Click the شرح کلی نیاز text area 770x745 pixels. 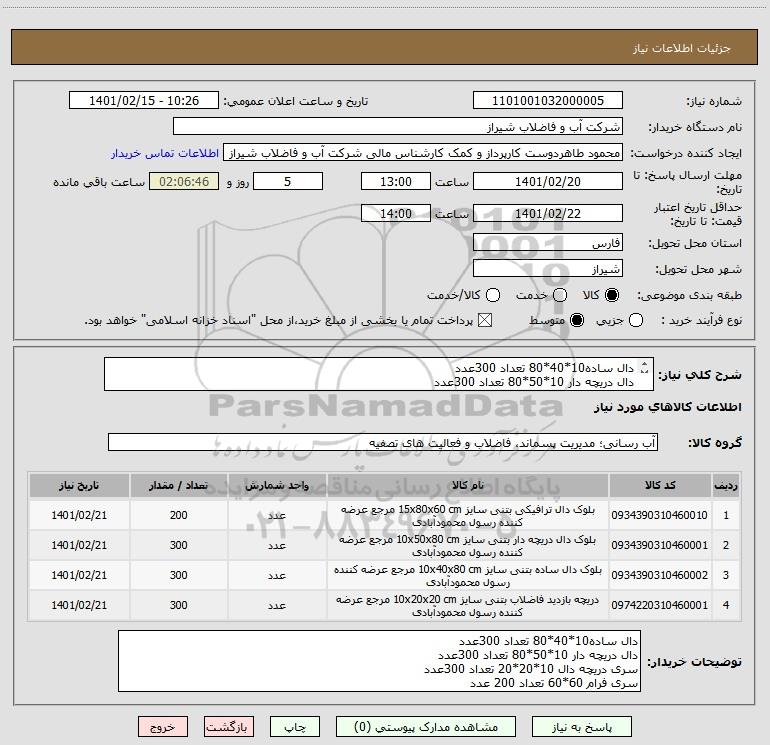tap(379, 374)
